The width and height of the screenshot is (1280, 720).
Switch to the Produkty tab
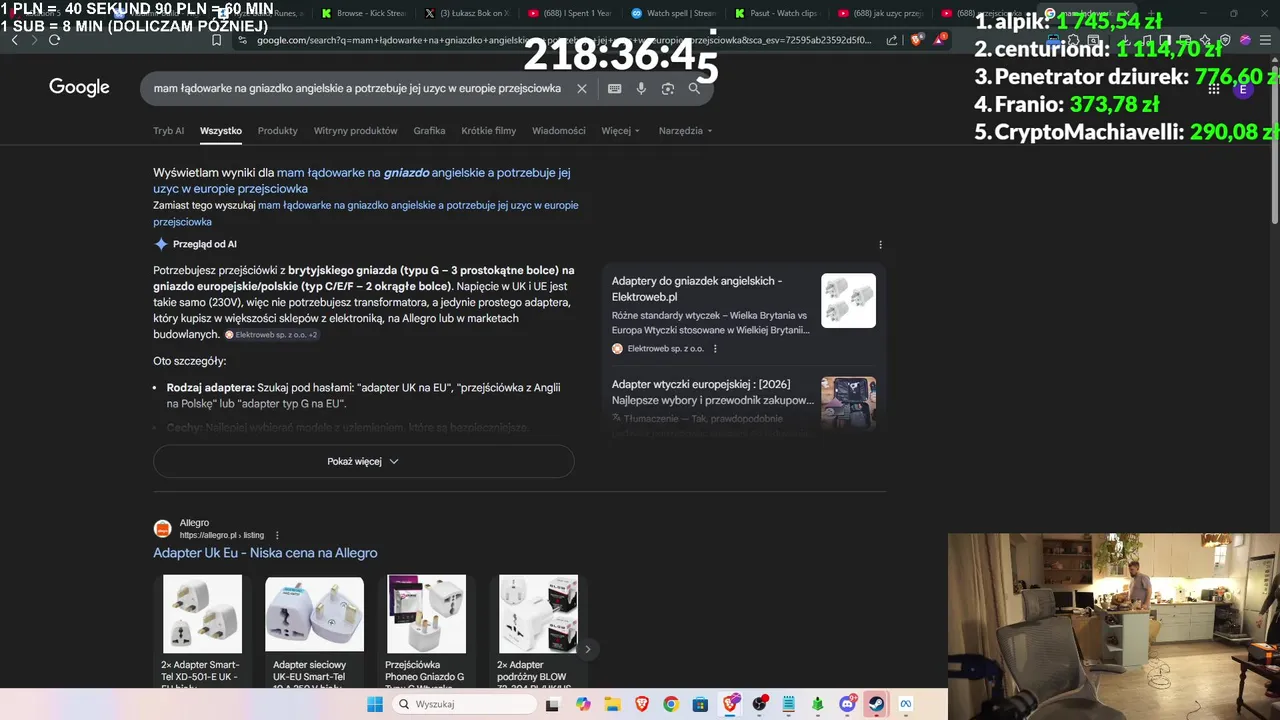277,131
